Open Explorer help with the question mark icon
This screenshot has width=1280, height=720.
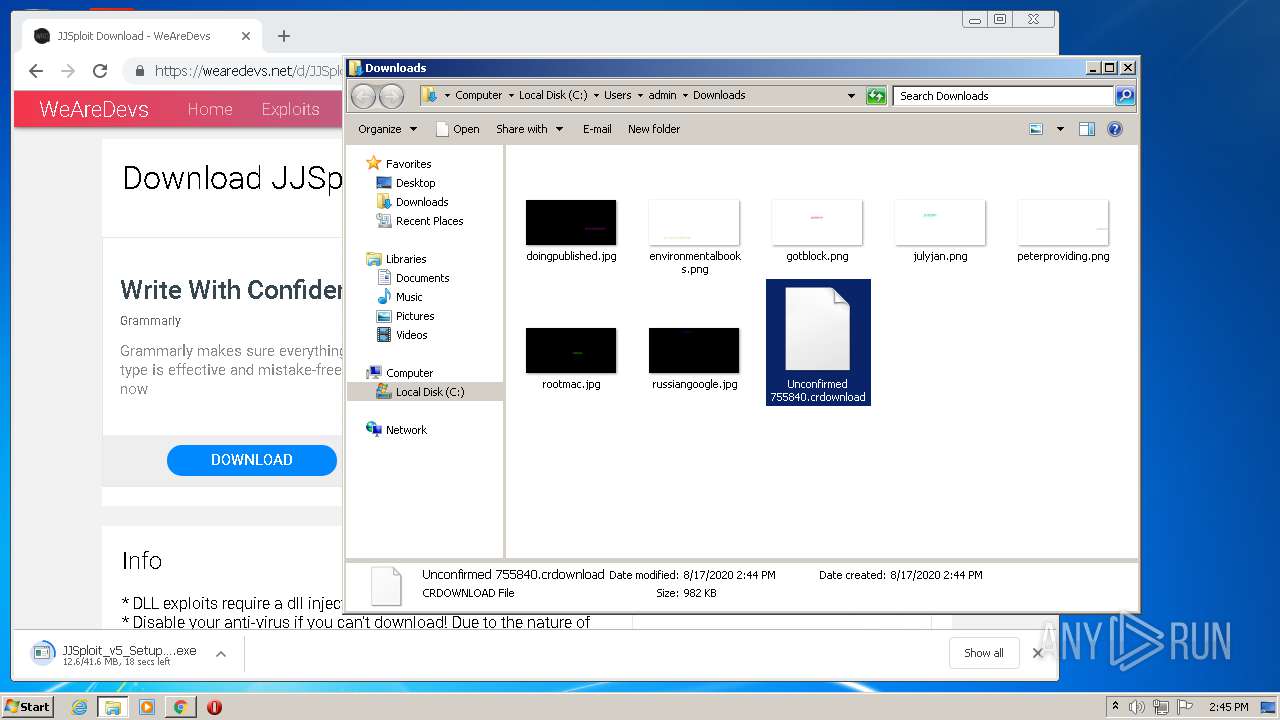[1115, 129]
